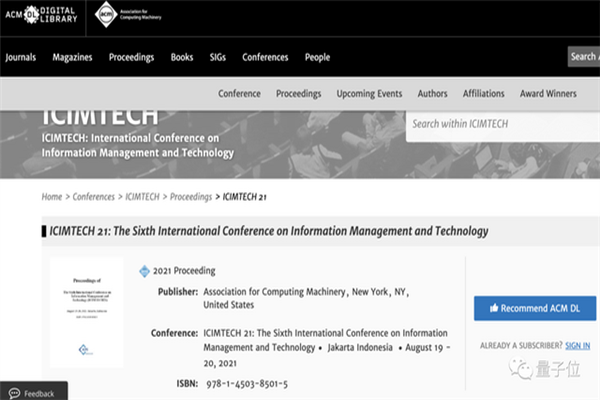Go to ICIMTECH breadcrumb link
The image size is (600, 400).
point(142,197)
